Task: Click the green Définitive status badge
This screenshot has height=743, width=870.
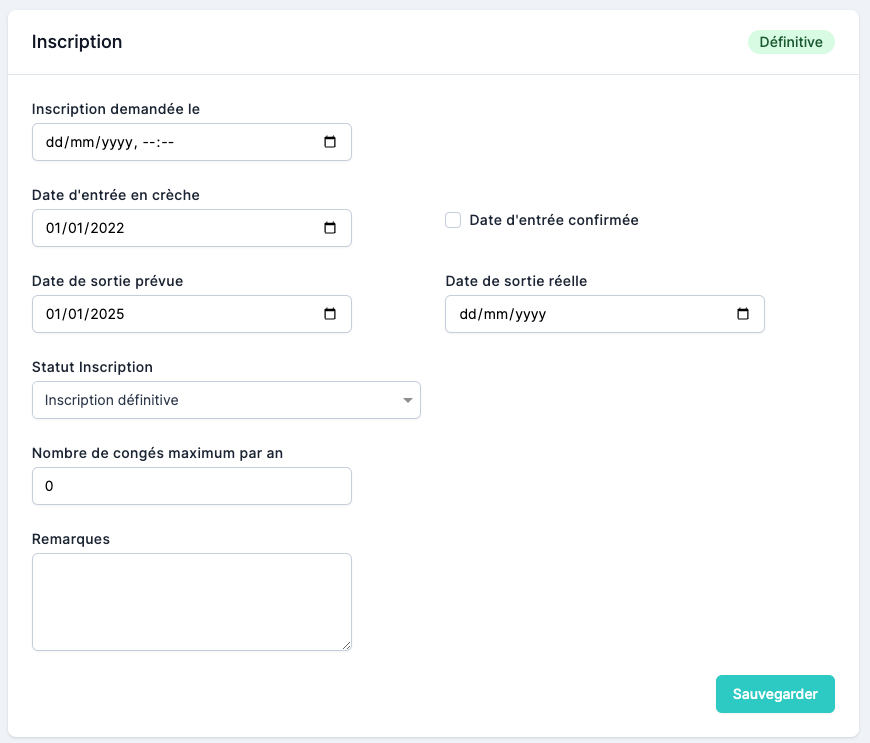Action: point(790,42)
